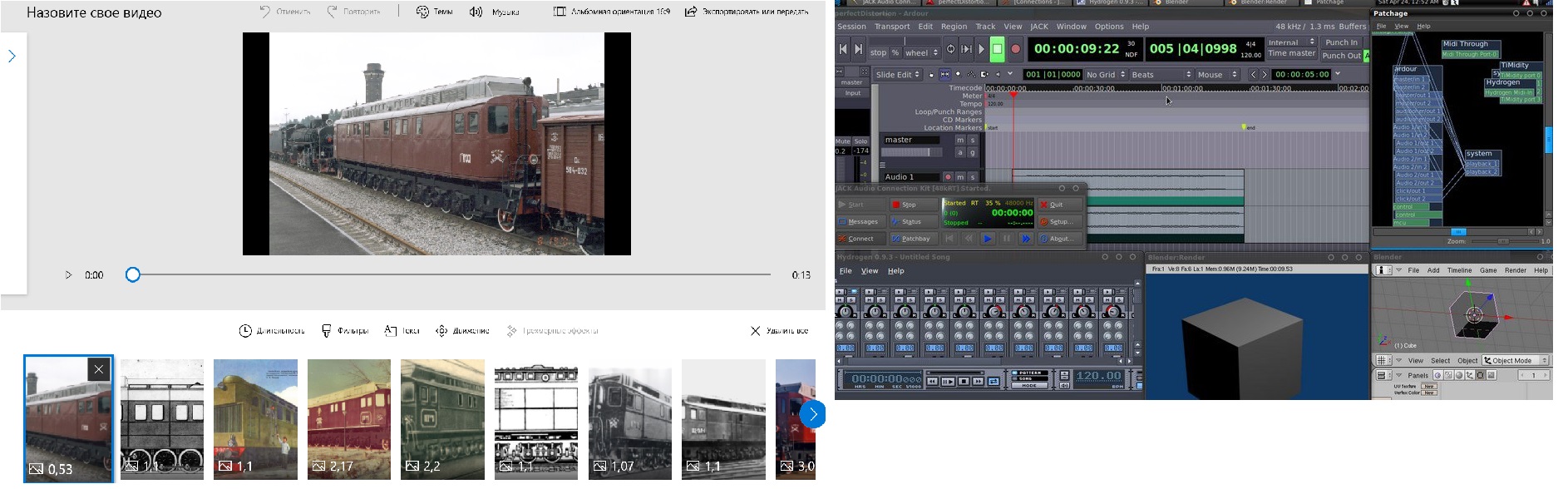The width and height of the screenshot is (1568, 489).
Task: Open Ardour Session menu
Action: 851,27
